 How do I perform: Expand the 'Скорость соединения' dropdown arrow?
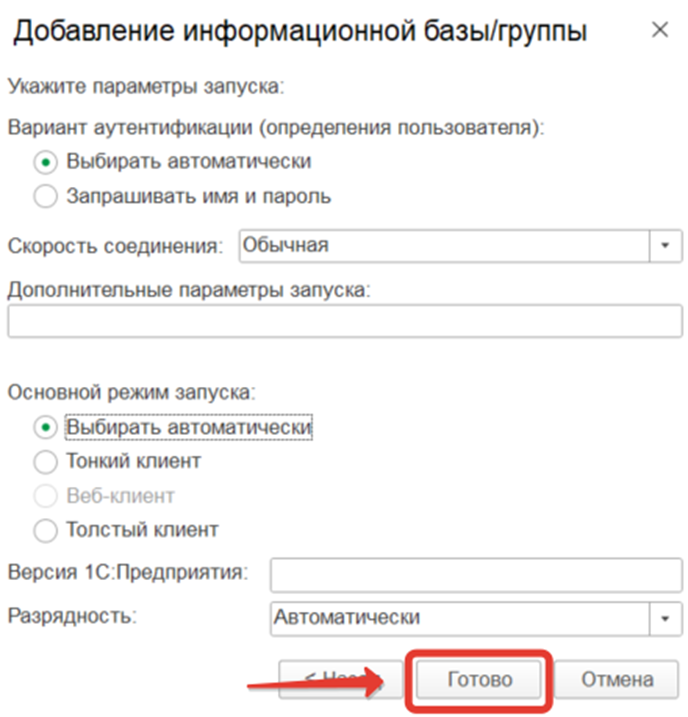(665, 246)
